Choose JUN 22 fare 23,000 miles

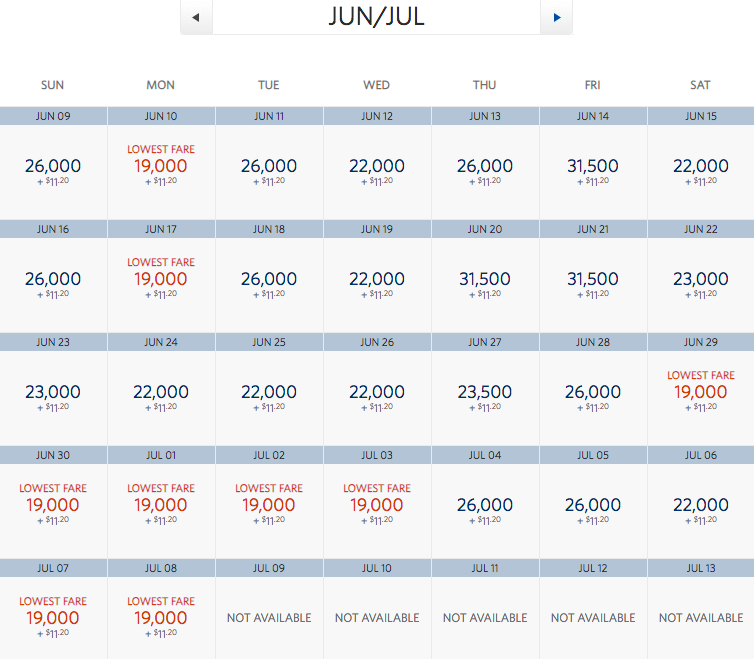(x=701, y=279)
